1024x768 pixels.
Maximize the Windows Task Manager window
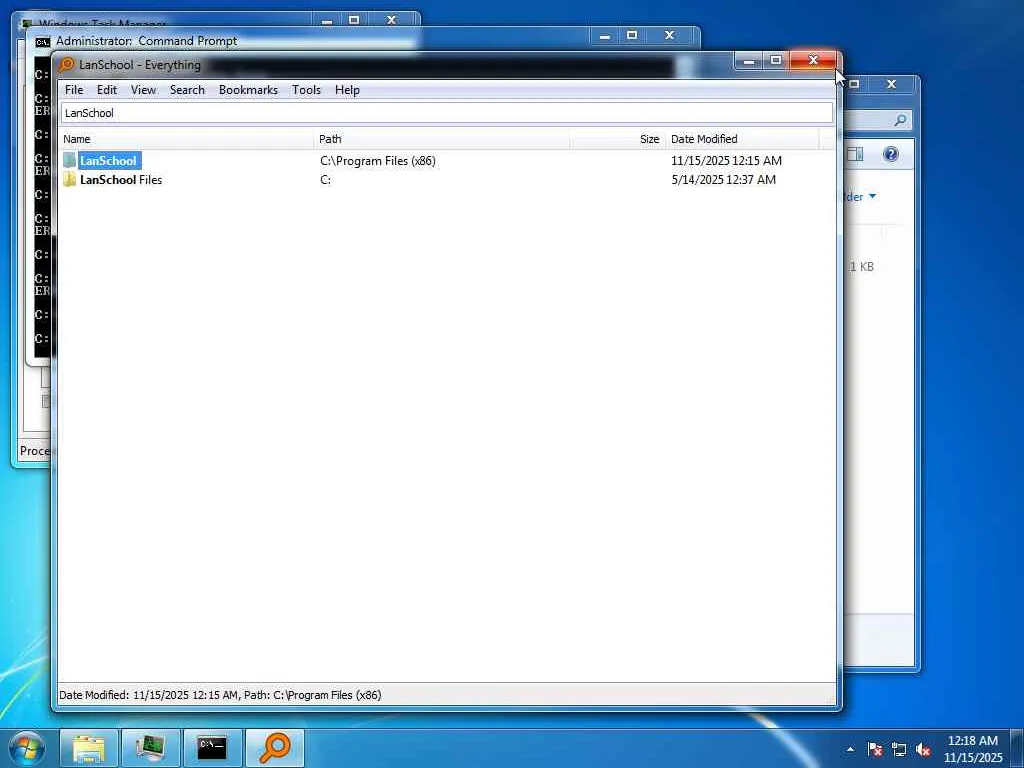click(x=354, y=20)
